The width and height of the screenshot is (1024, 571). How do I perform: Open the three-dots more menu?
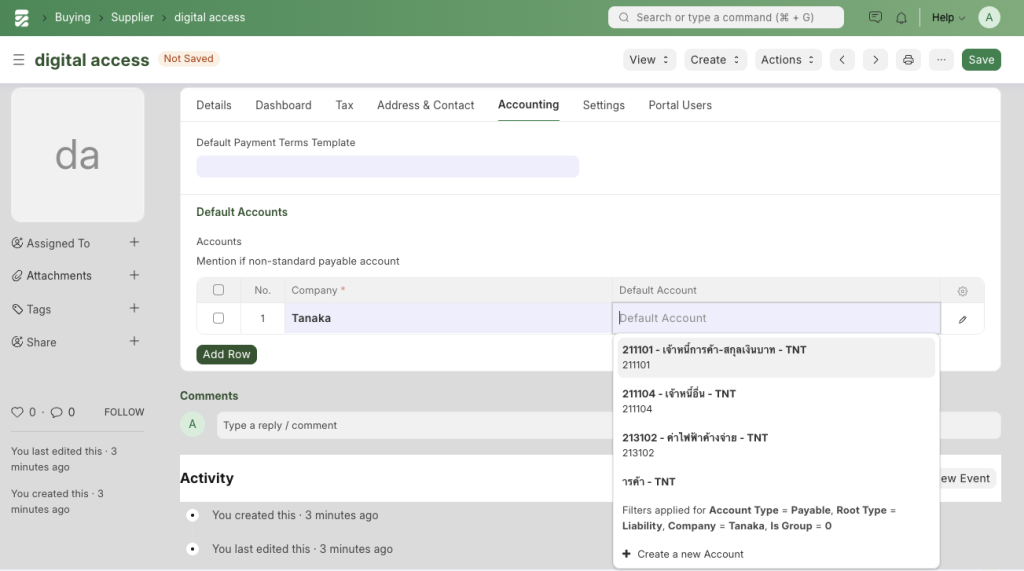941,60
